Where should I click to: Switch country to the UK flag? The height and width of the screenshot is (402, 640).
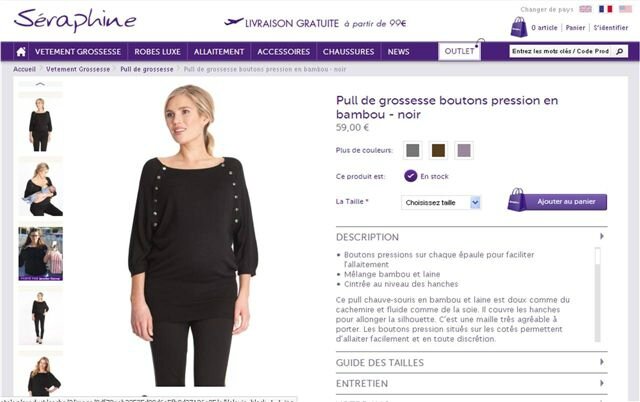[x=585, y=9]
